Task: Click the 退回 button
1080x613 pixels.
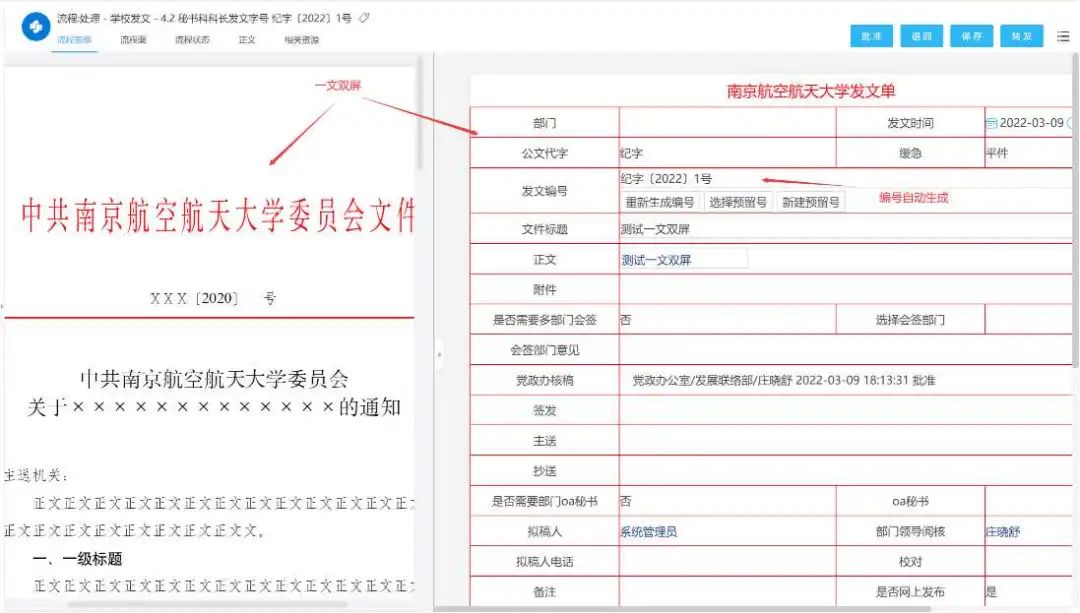Action: click(922, 37)
